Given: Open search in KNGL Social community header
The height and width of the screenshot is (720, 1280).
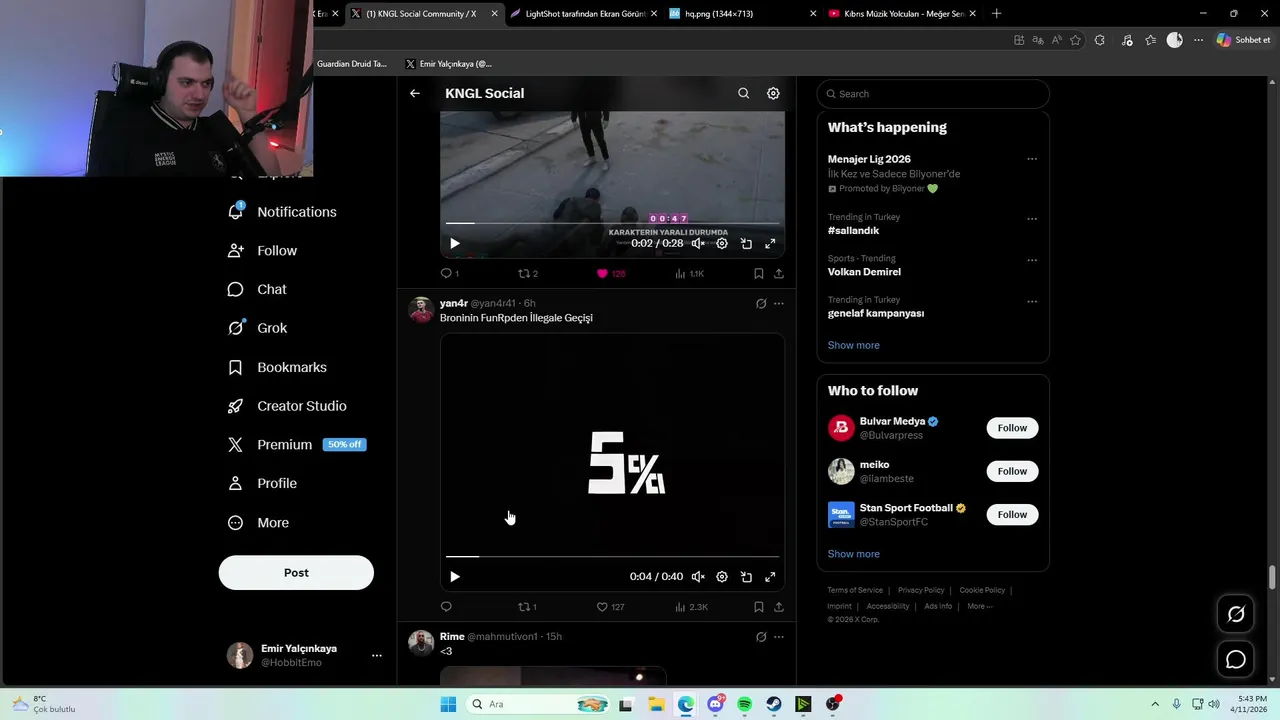Looking at the screenshot, I should click(x=743, y=93).
